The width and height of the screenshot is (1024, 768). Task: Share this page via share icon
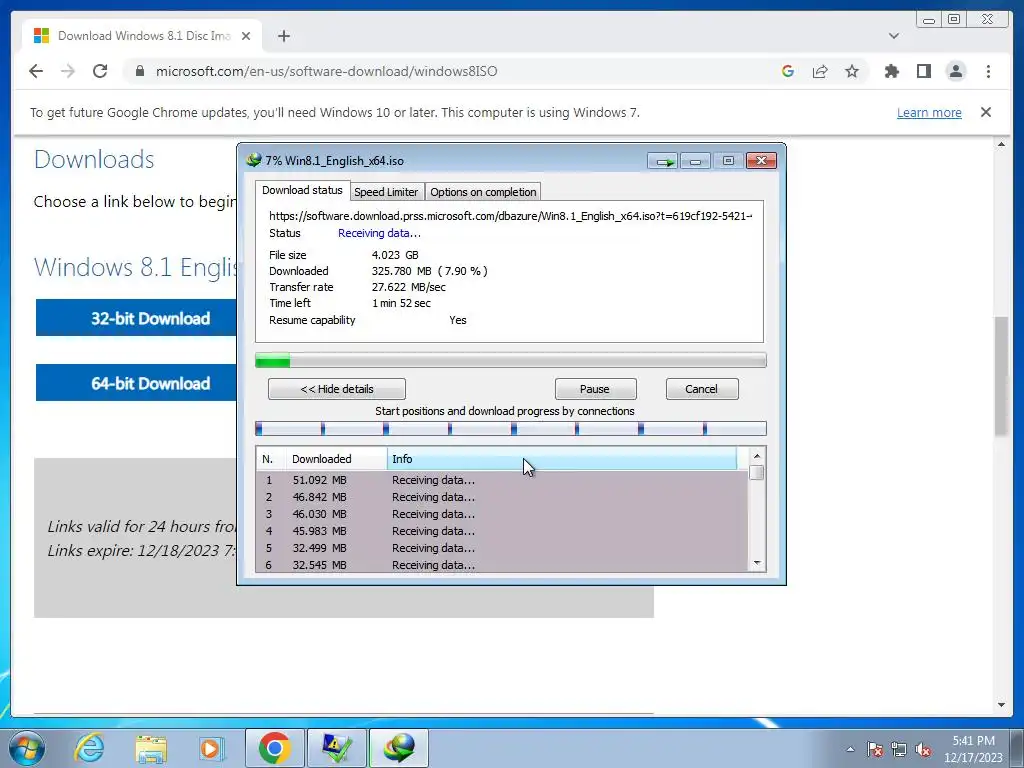click(x=820, y=71)
